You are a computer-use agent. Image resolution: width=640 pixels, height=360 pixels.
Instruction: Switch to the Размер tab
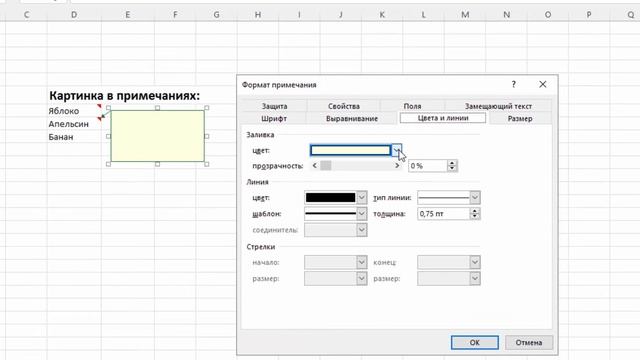[520, 118]
